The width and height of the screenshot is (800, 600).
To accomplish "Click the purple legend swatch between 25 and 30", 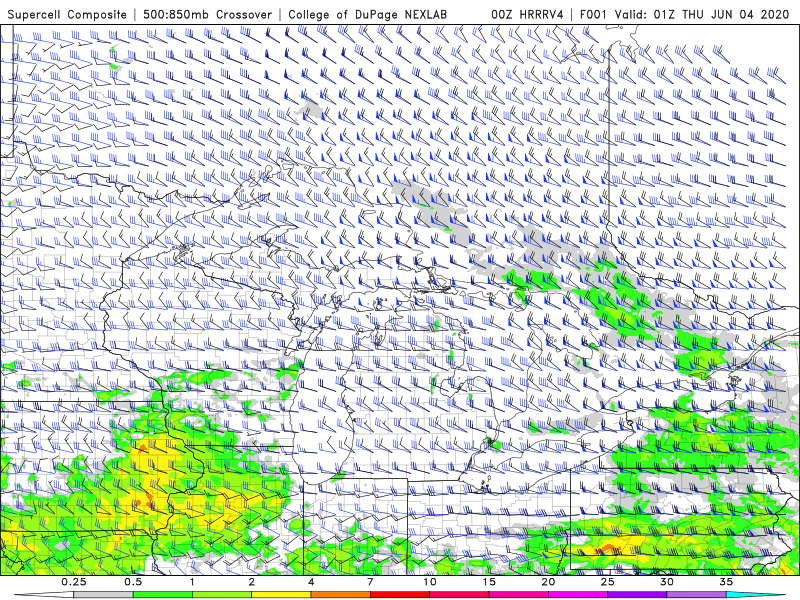I will (637, 595).
